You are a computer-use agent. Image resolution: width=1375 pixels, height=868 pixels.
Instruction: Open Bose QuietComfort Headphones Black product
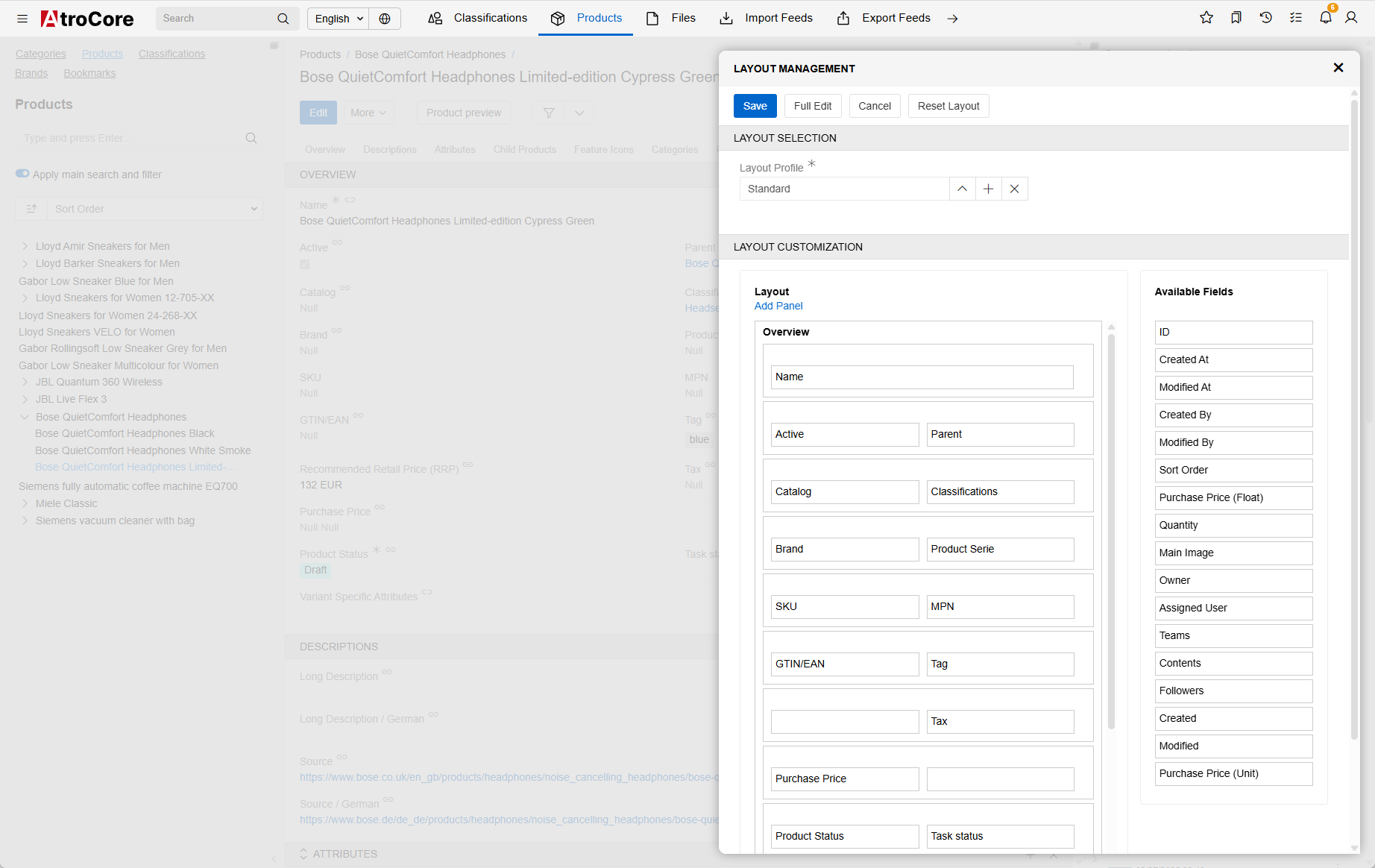pyautogui.click(x=125, y=433)
